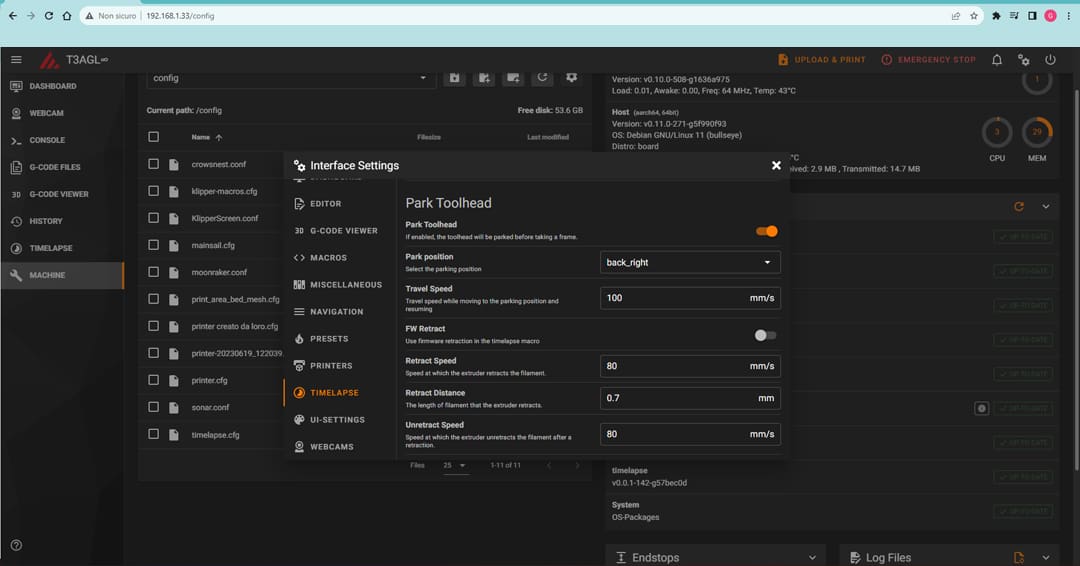Open the Miscellaneous settings tab

click(340, 284)
